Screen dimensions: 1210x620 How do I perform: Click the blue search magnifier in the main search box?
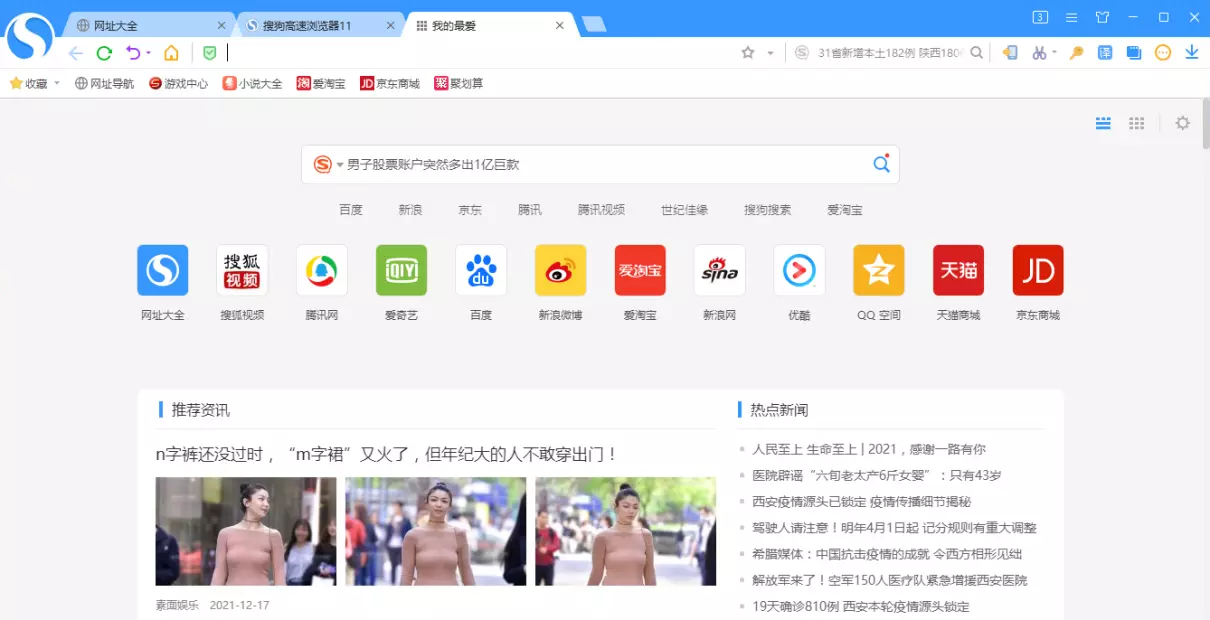click(881, 164)
